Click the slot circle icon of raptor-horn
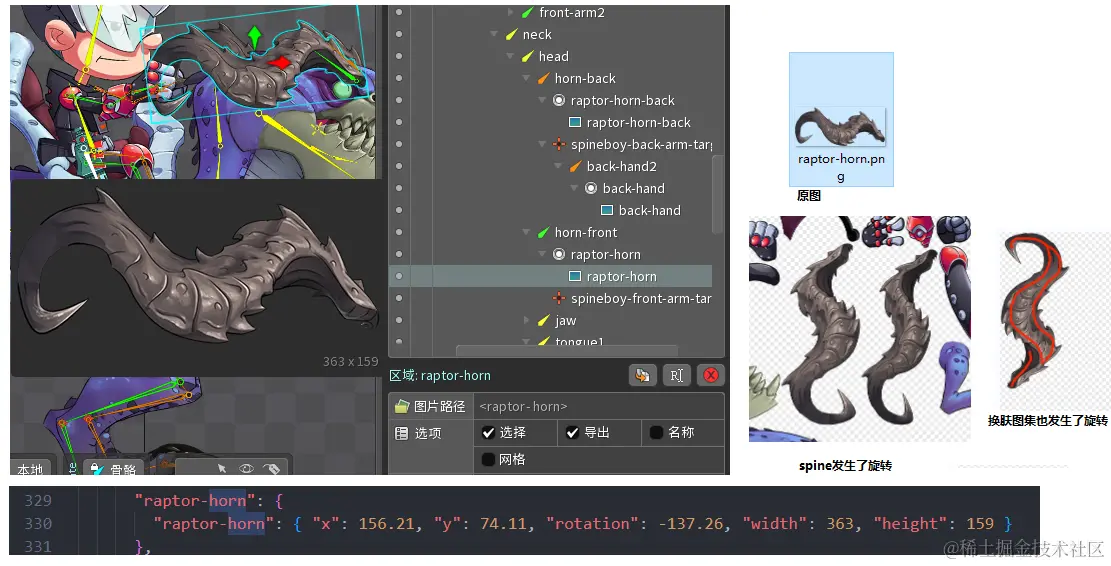The height and width of the screenshot is (566, 1111). tap(559, 254)
